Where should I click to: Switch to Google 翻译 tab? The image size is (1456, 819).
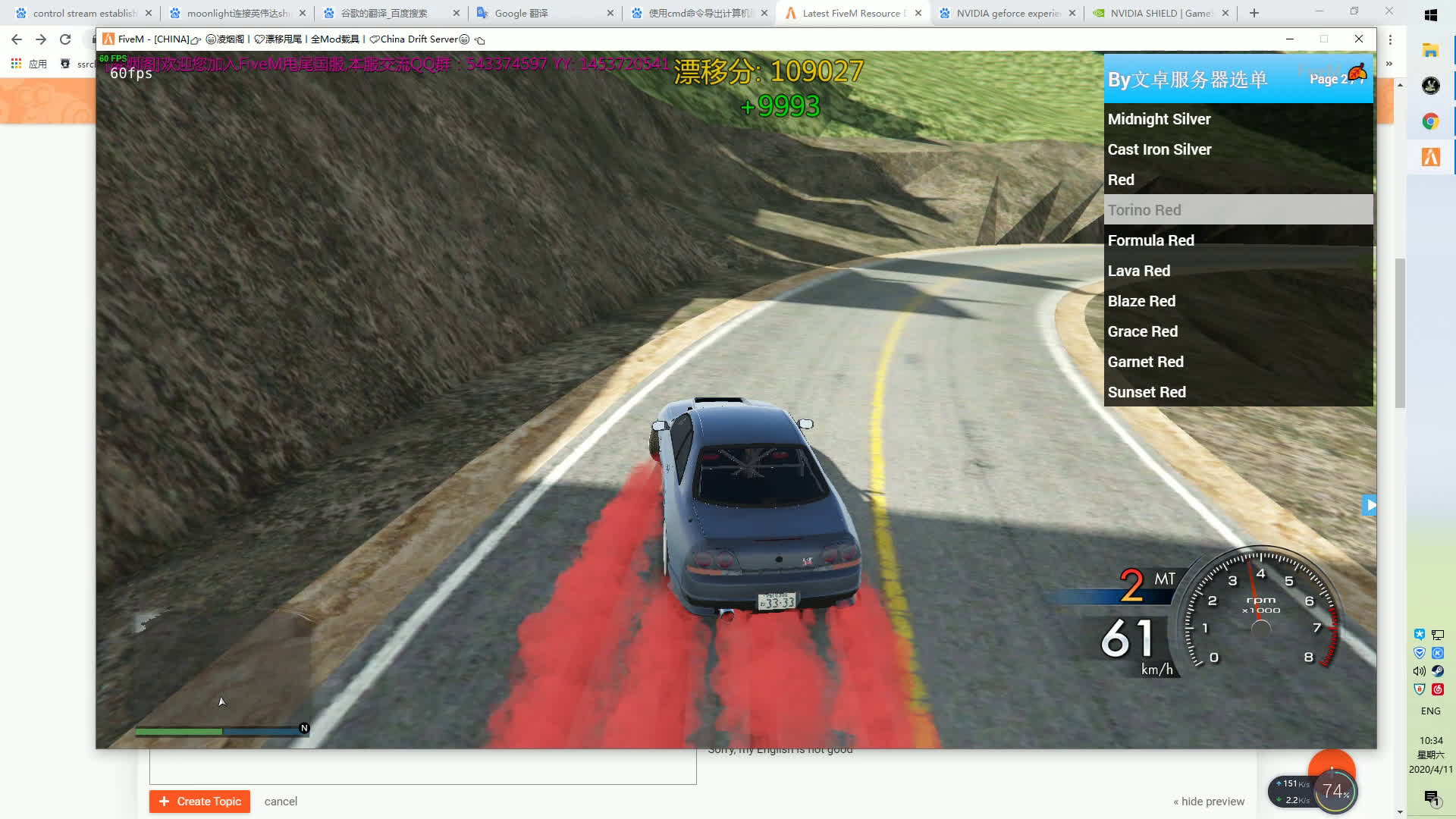pyautogui.click(x=522, y=13)
